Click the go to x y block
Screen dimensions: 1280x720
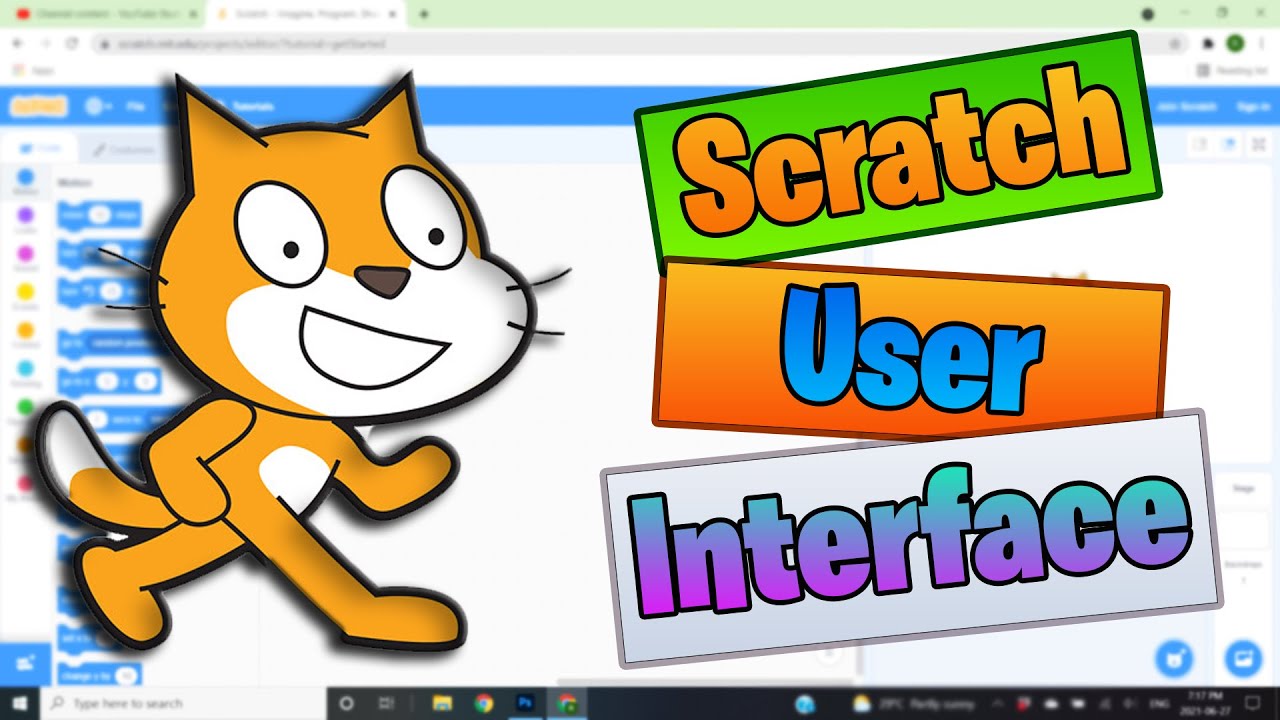(x=109, y=381)
